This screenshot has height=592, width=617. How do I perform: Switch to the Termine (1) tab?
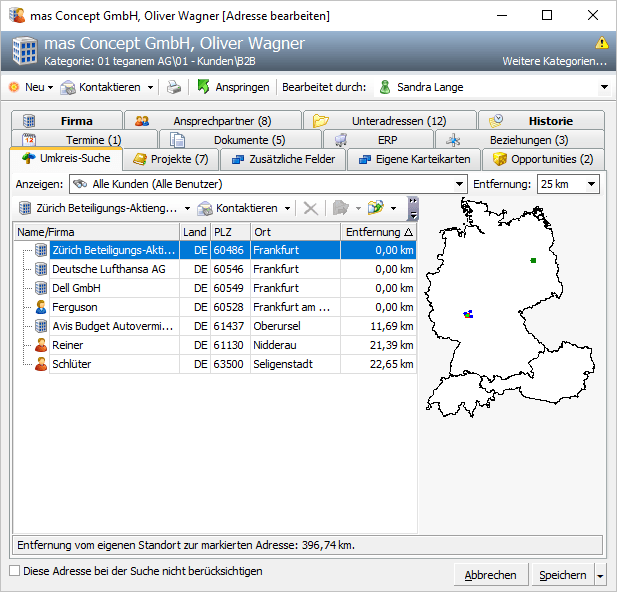pos(85,140)
